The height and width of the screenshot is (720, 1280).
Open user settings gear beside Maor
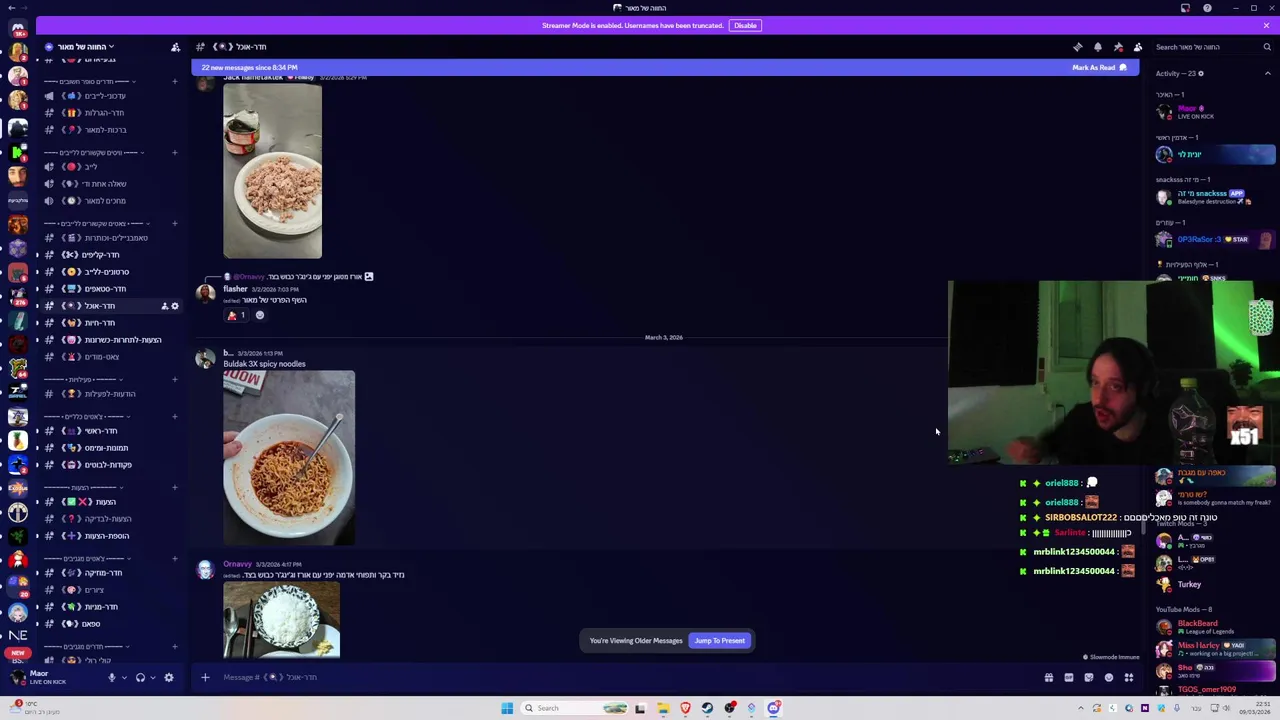pos(168,678)
